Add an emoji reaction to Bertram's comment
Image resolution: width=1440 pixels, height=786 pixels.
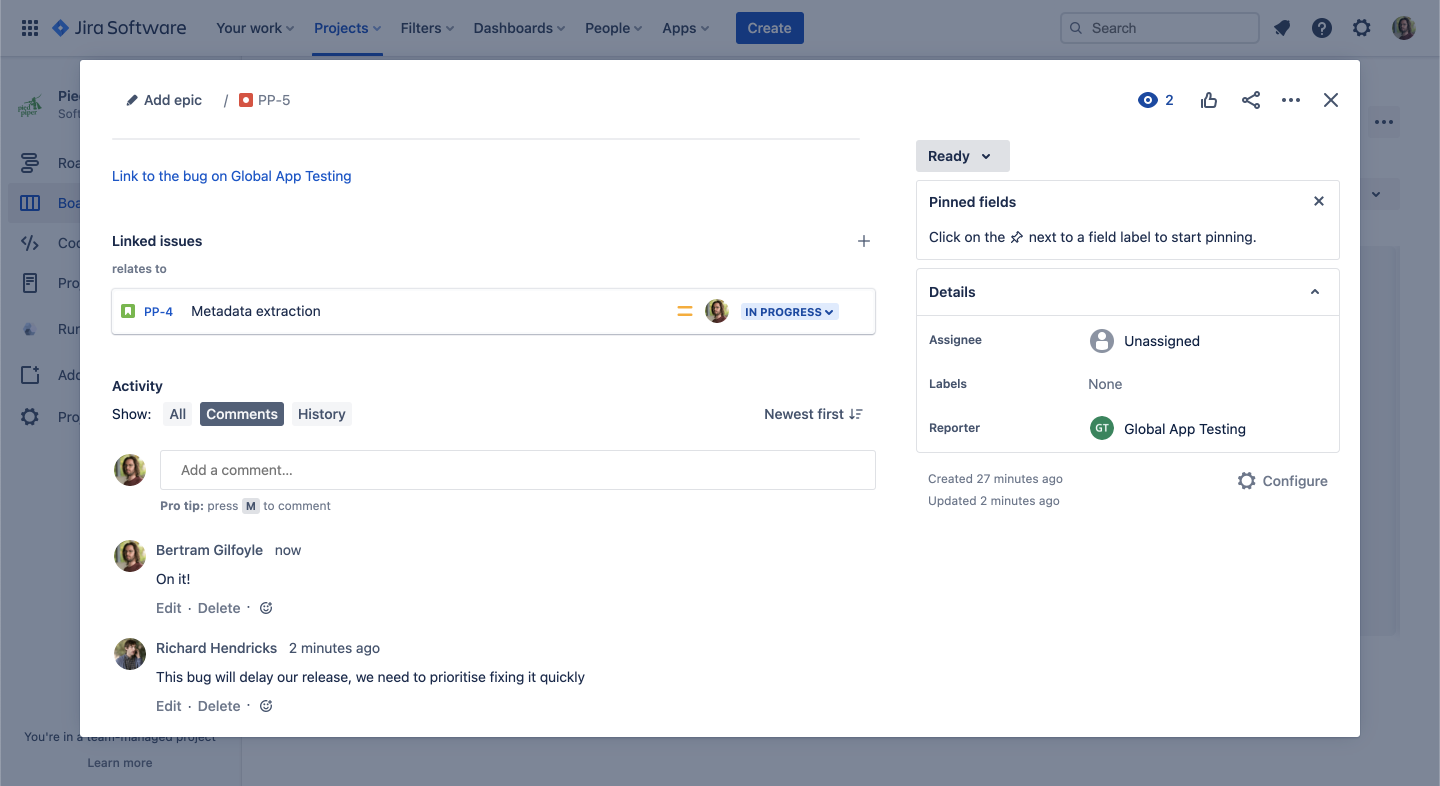(266, 608)
